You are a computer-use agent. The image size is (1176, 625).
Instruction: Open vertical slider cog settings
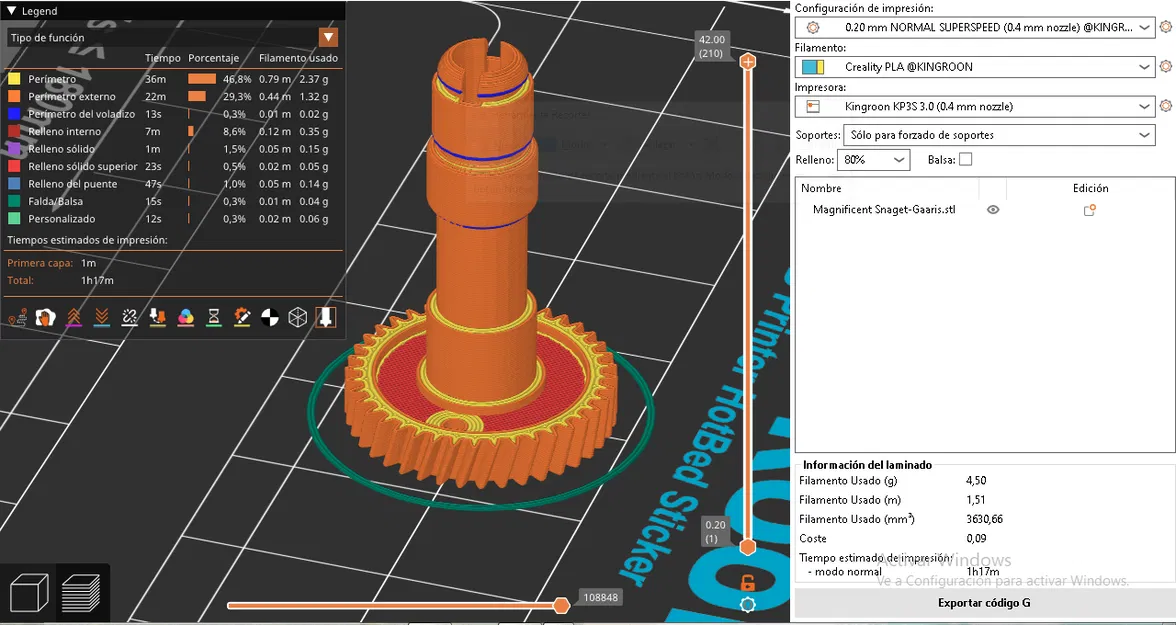click(747, 604)
